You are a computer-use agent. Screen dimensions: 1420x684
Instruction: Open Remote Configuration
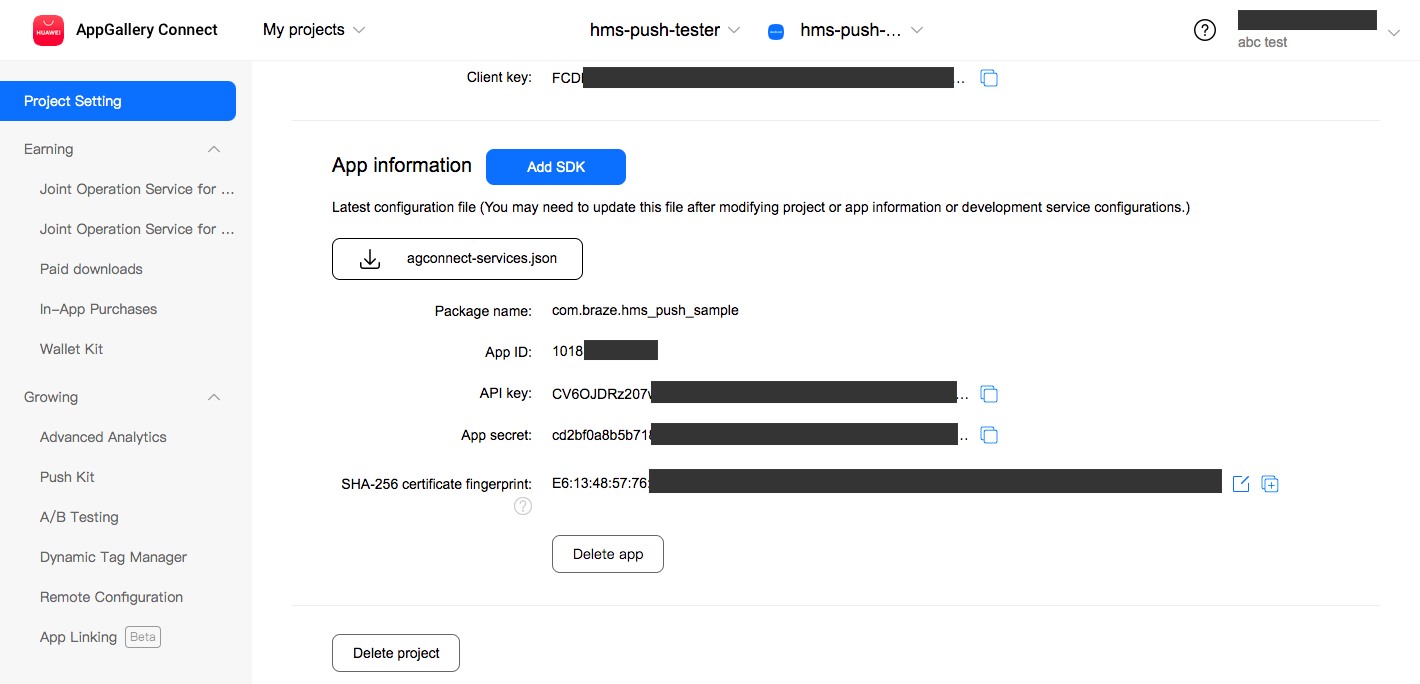(111, 597)
